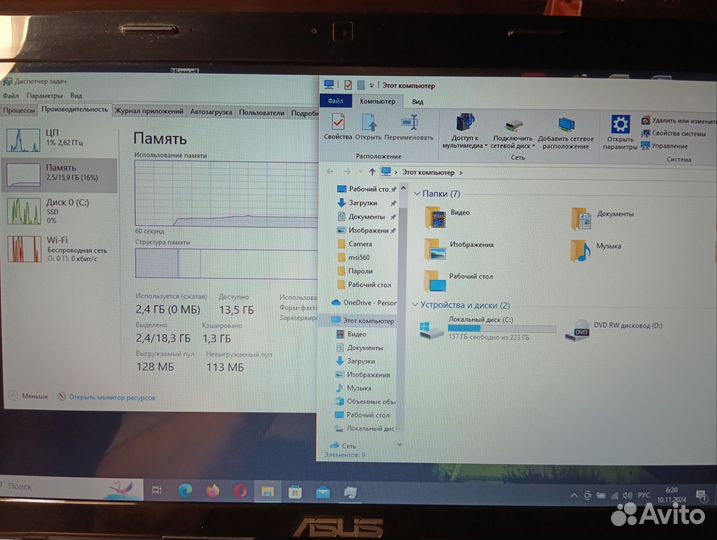This screenshot has width=717, height=540.
Task: Collapse Task Manager with Меньше
Action: point(28,396)
